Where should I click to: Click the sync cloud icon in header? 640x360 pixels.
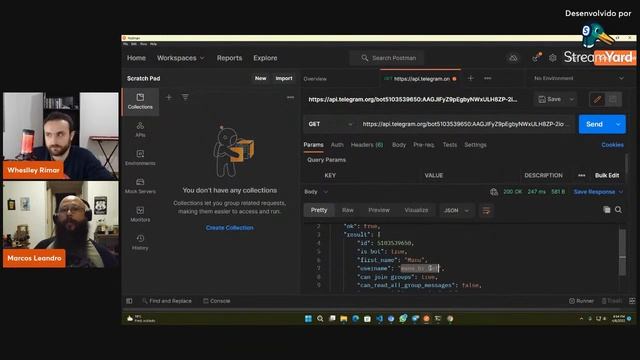tap(513, 58)
